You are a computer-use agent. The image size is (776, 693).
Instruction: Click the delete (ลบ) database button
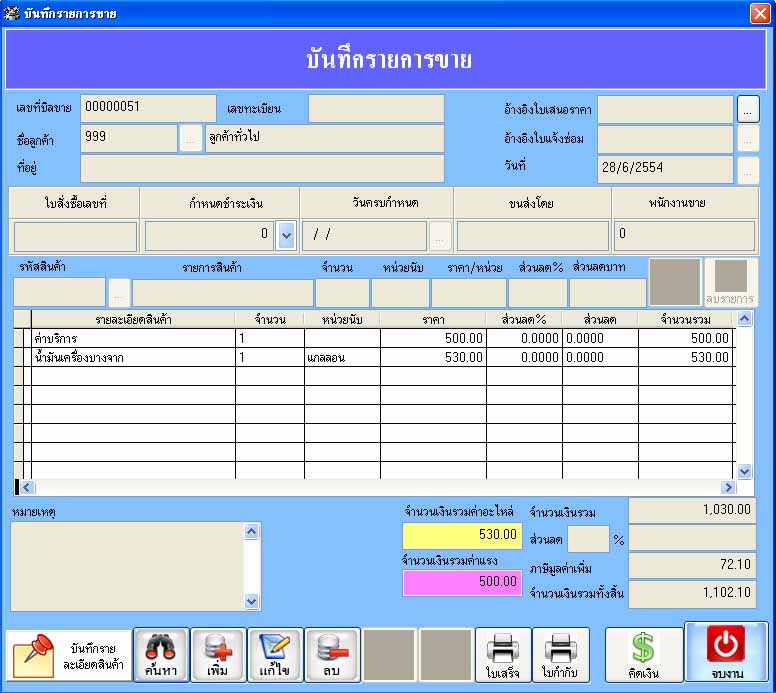point(332,655)
